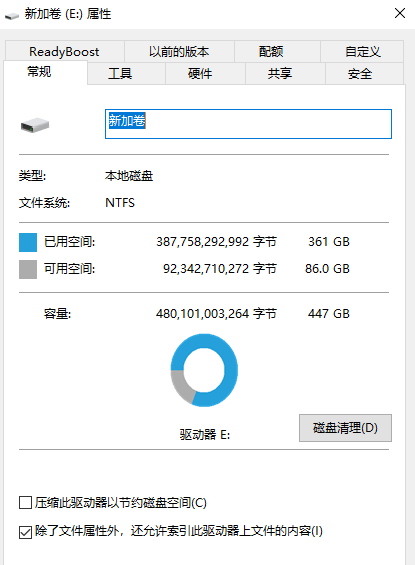
Task: Open the 工具 tab
Action: click(x=120, y=74)
